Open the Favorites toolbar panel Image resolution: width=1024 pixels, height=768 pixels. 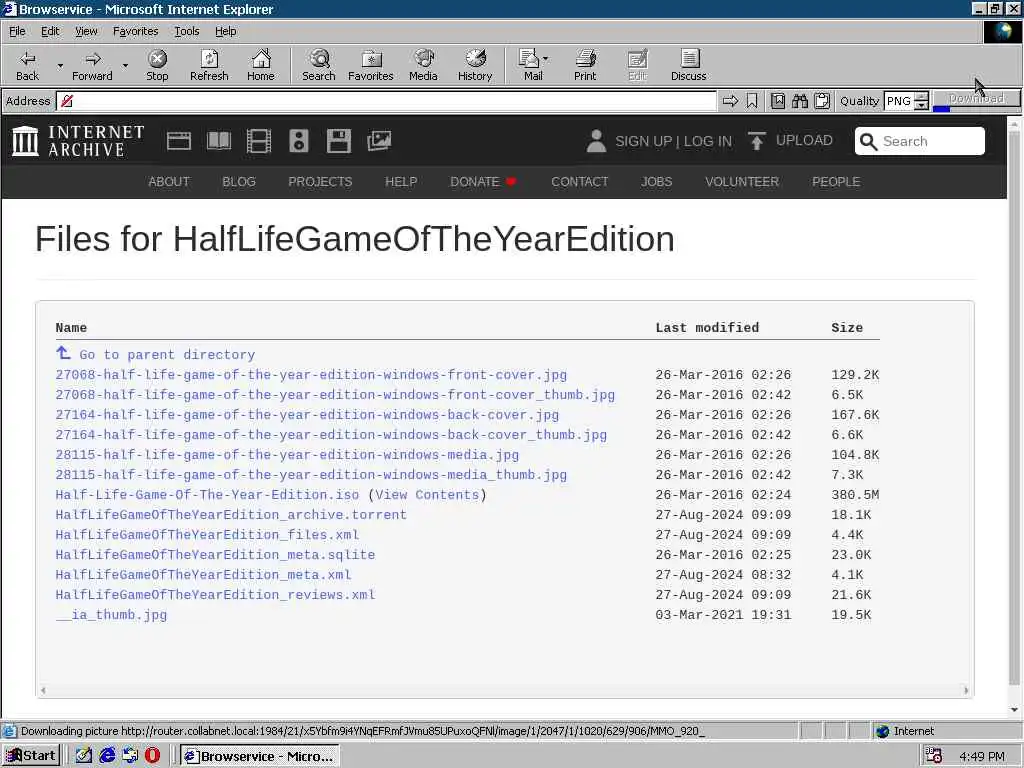click(x=371, y=65)
